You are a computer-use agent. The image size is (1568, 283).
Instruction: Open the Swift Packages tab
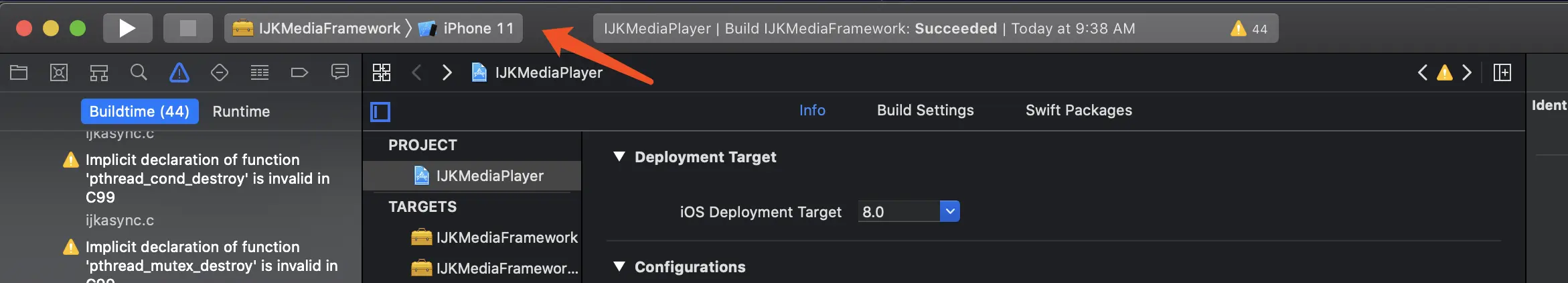(x=1079, y=110)
